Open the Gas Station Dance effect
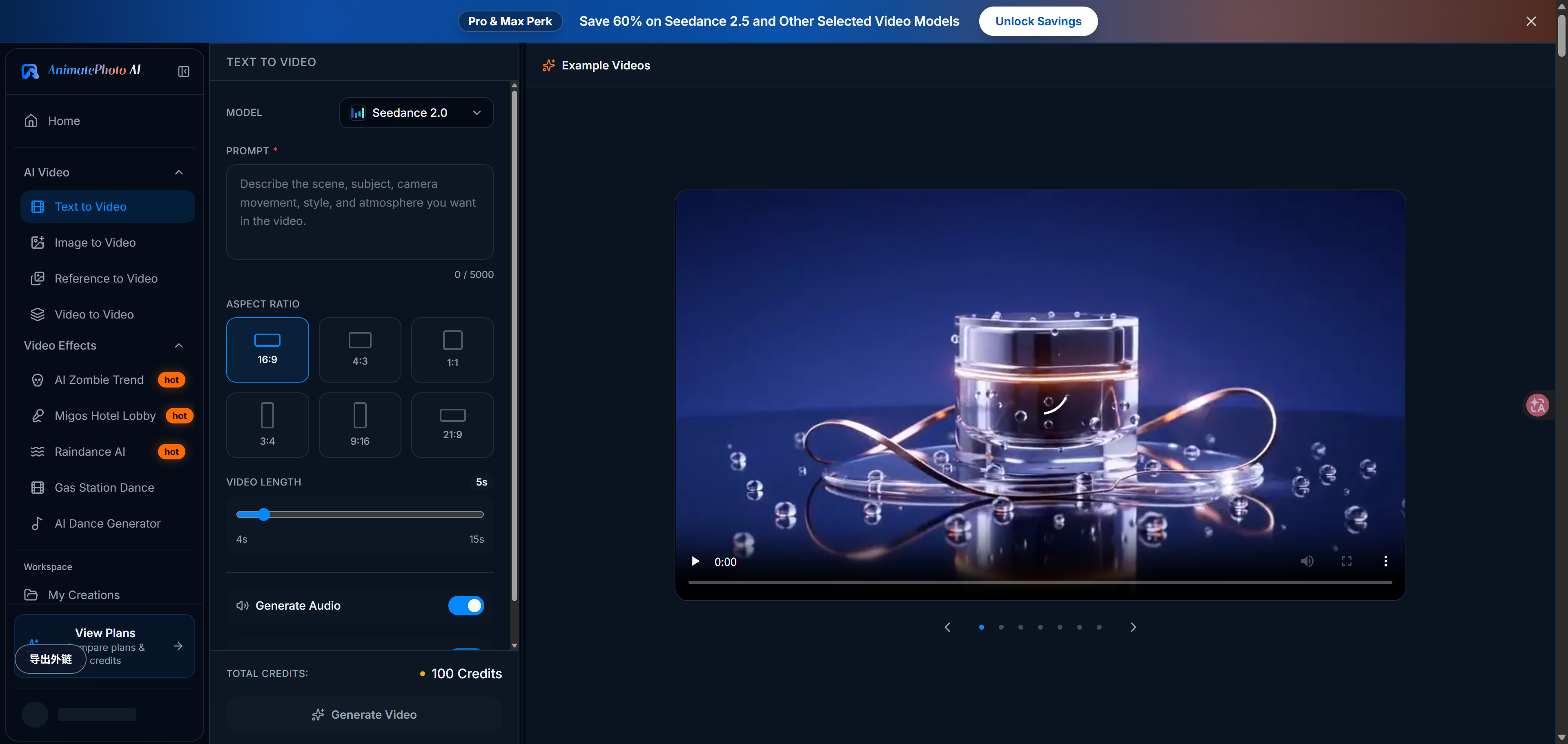This screenshot has width=1568, height=744. coord(108,488)
